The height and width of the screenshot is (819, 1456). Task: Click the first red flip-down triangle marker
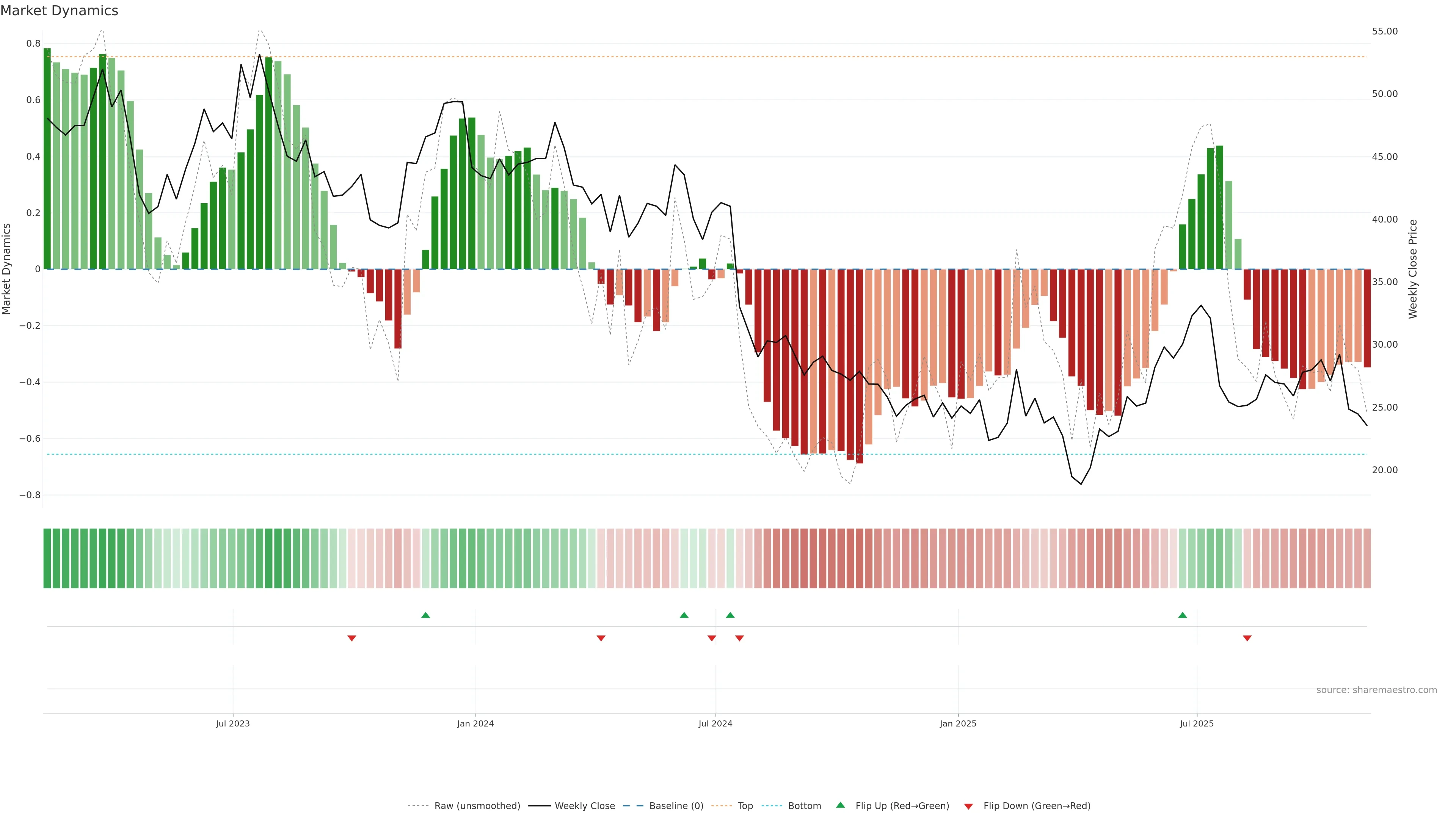[x=351, y=638]
